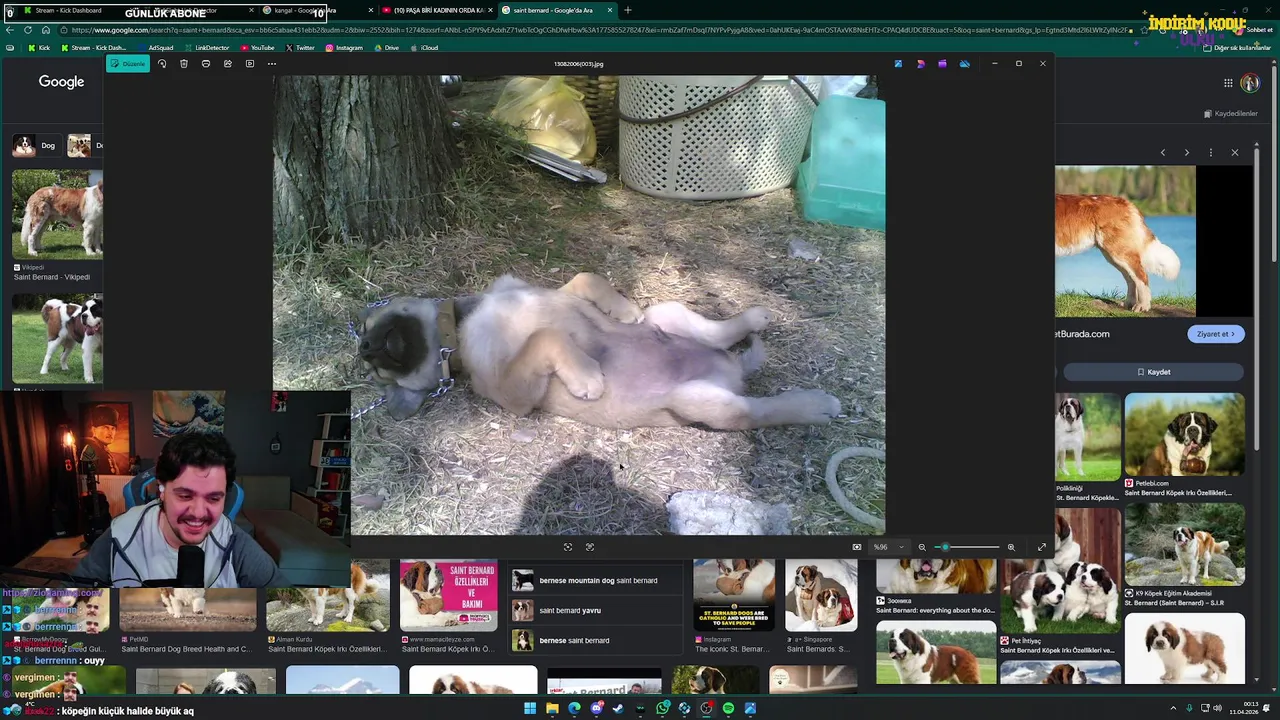Delete the photo using the trash icon

(184, 64)
